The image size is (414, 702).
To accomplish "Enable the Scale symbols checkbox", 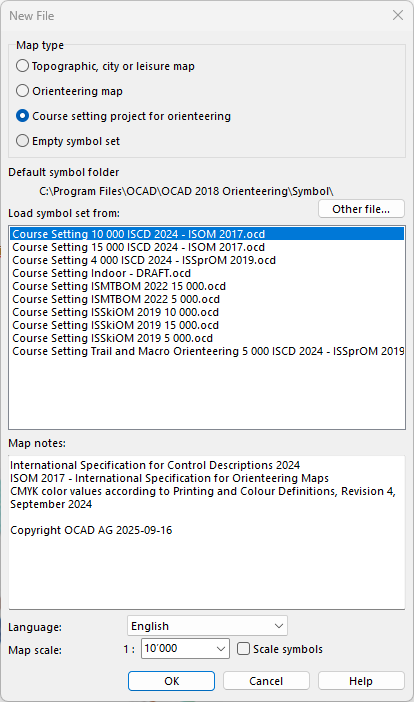I will (x=243, y=649).
